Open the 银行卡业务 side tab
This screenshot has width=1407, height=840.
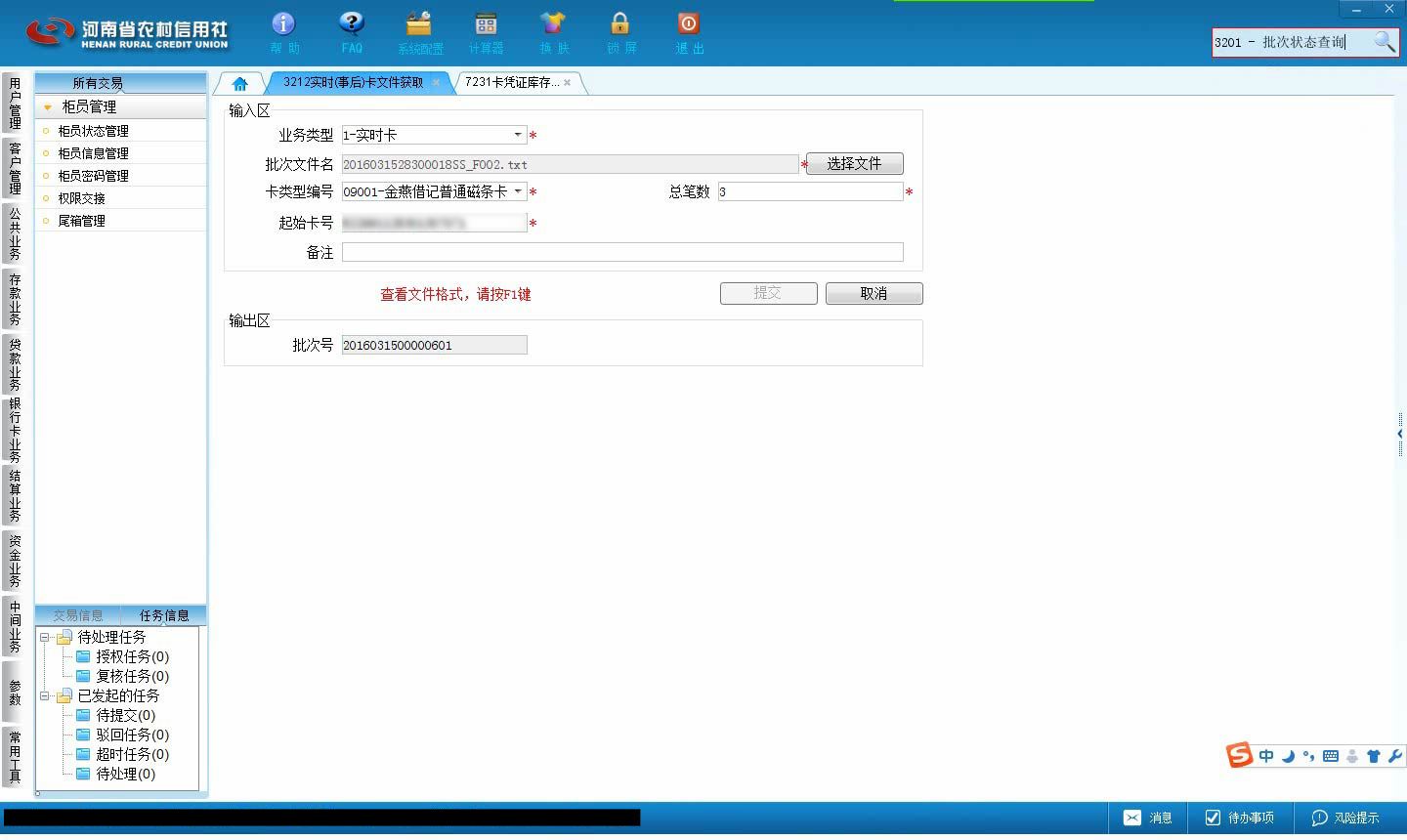click(x=15, y=430)
